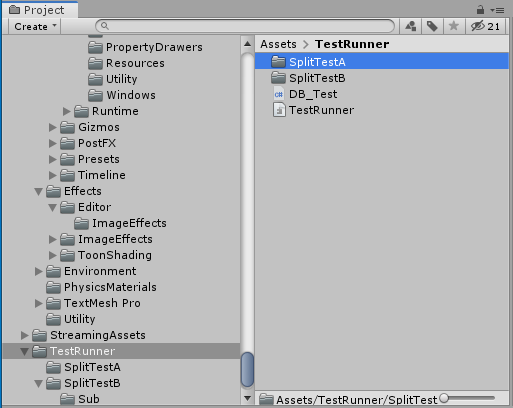Click Assets in the breadcrumb path
This screenshot has width=513, height=408.
click(278, 44)
